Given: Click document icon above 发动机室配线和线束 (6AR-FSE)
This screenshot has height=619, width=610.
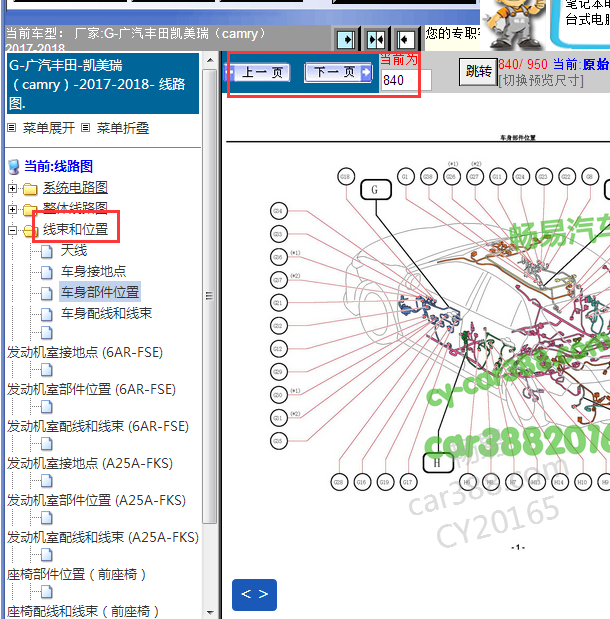Looking at the screenshot, I should 47,407.
